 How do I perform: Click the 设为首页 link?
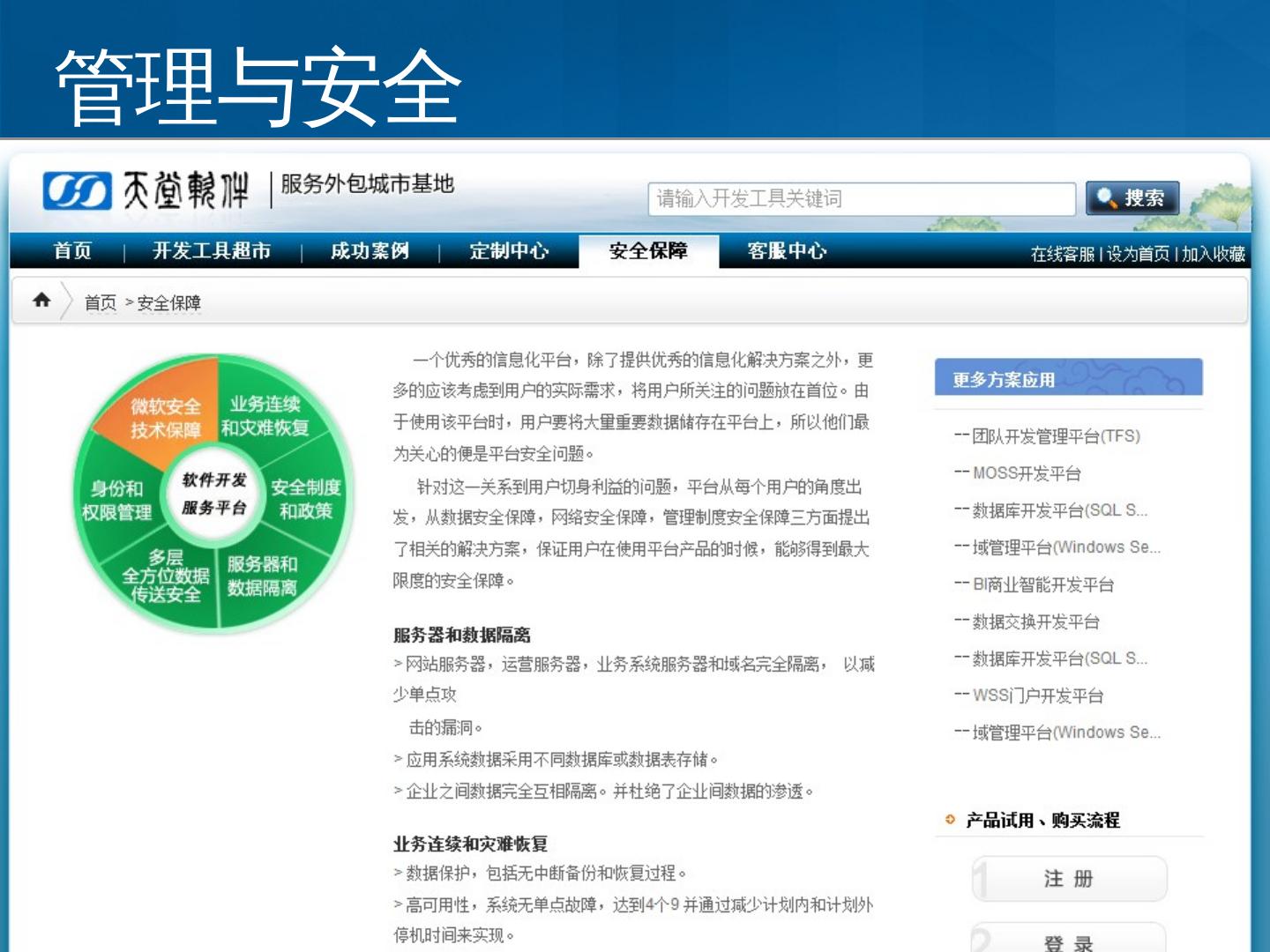tap(1139, 255)
